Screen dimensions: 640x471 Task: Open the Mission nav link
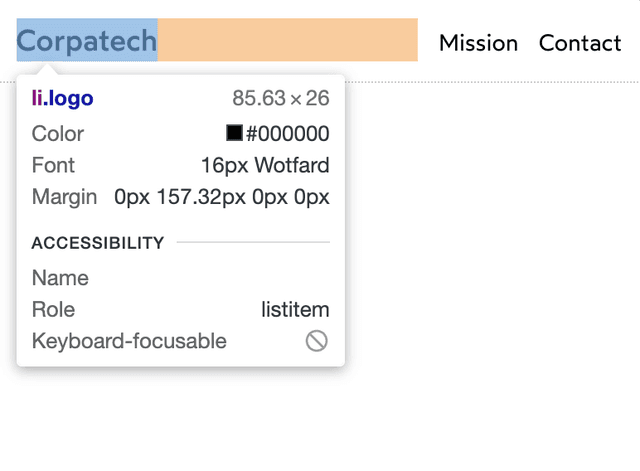pyautogui.click(x=478, y=43)
